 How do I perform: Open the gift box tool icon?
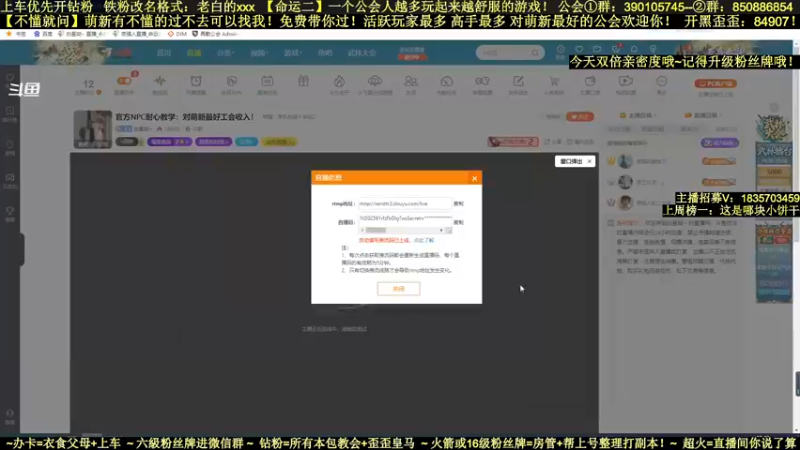click(x=304, y=81)
